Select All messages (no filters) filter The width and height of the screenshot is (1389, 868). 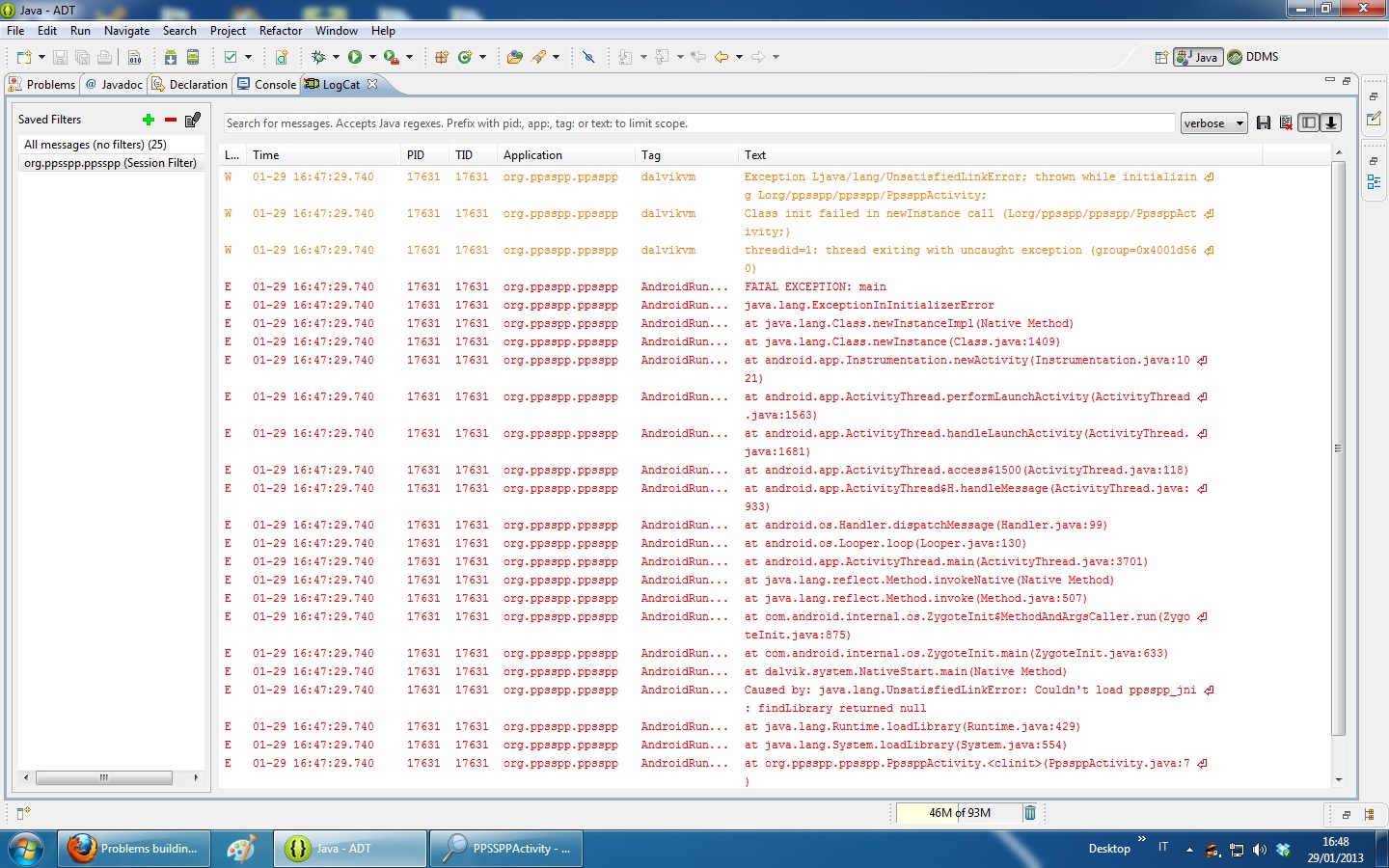coord(95,145)
